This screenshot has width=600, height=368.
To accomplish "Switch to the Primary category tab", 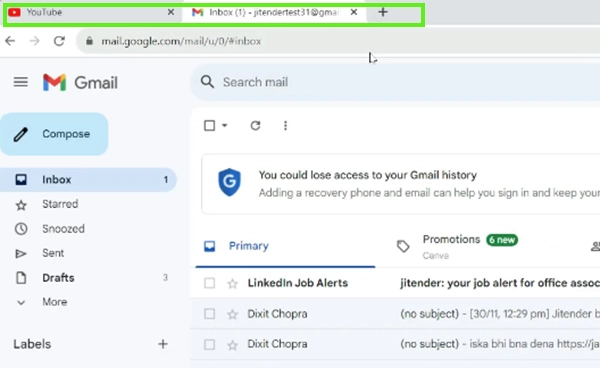I will 285,246.
